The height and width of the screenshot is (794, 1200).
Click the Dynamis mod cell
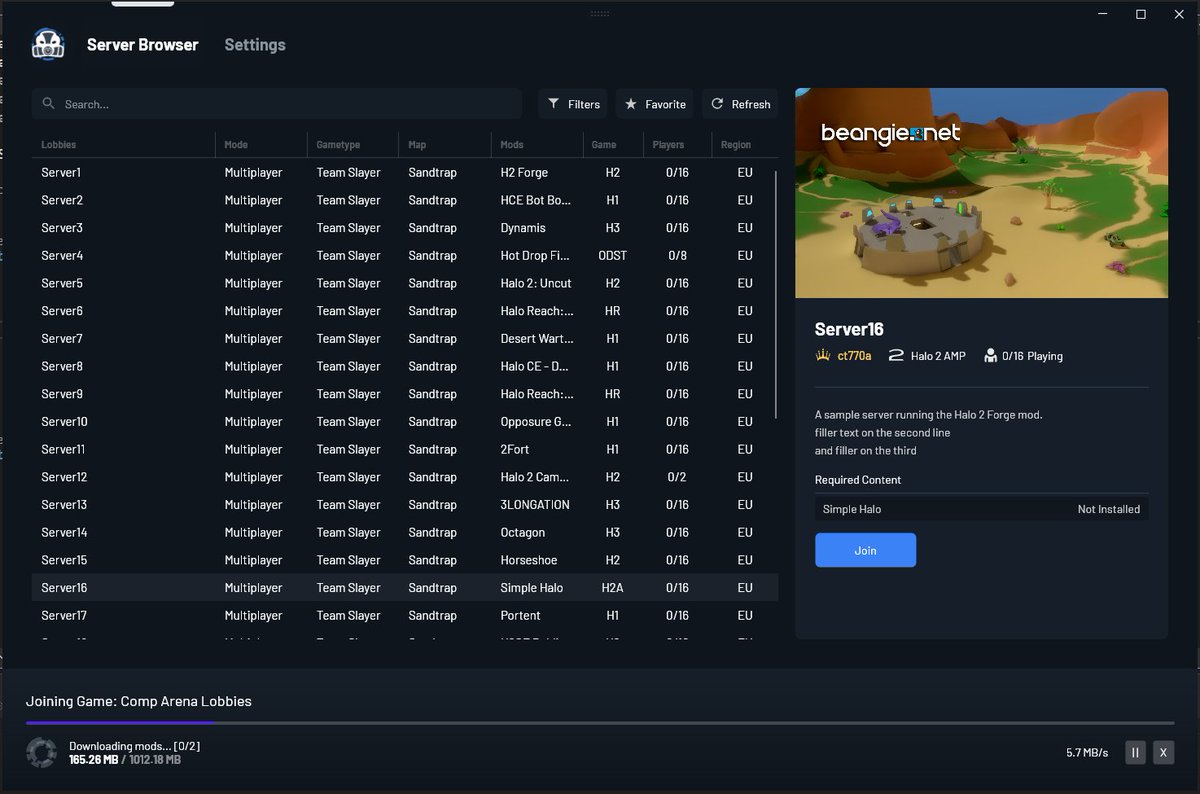(x=523, y=228)
